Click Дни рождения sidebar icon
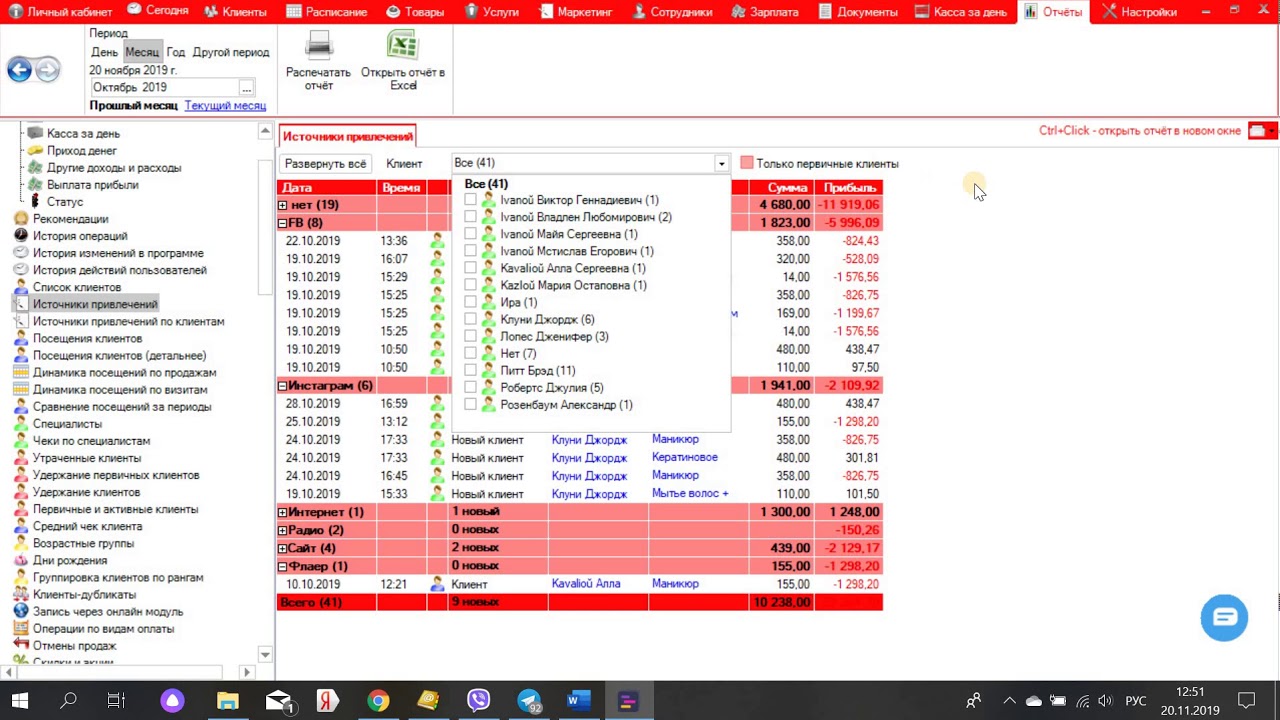 [x=21, y=561]
